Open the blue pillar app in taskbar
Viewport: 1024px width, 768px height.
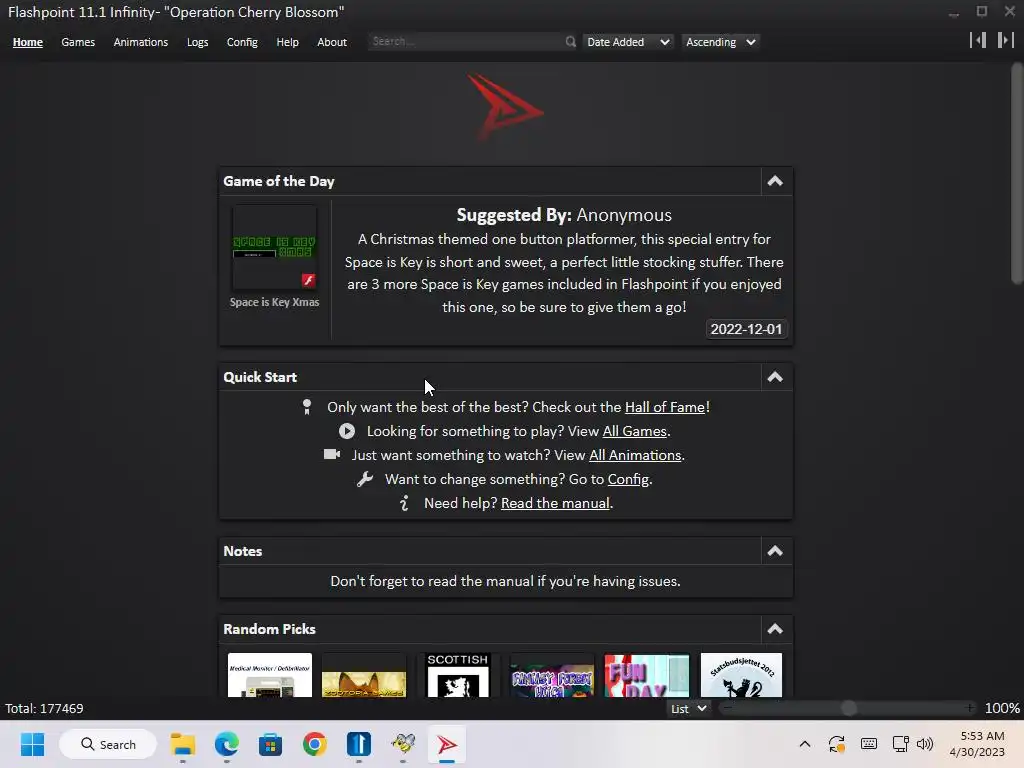pos(359,744)
